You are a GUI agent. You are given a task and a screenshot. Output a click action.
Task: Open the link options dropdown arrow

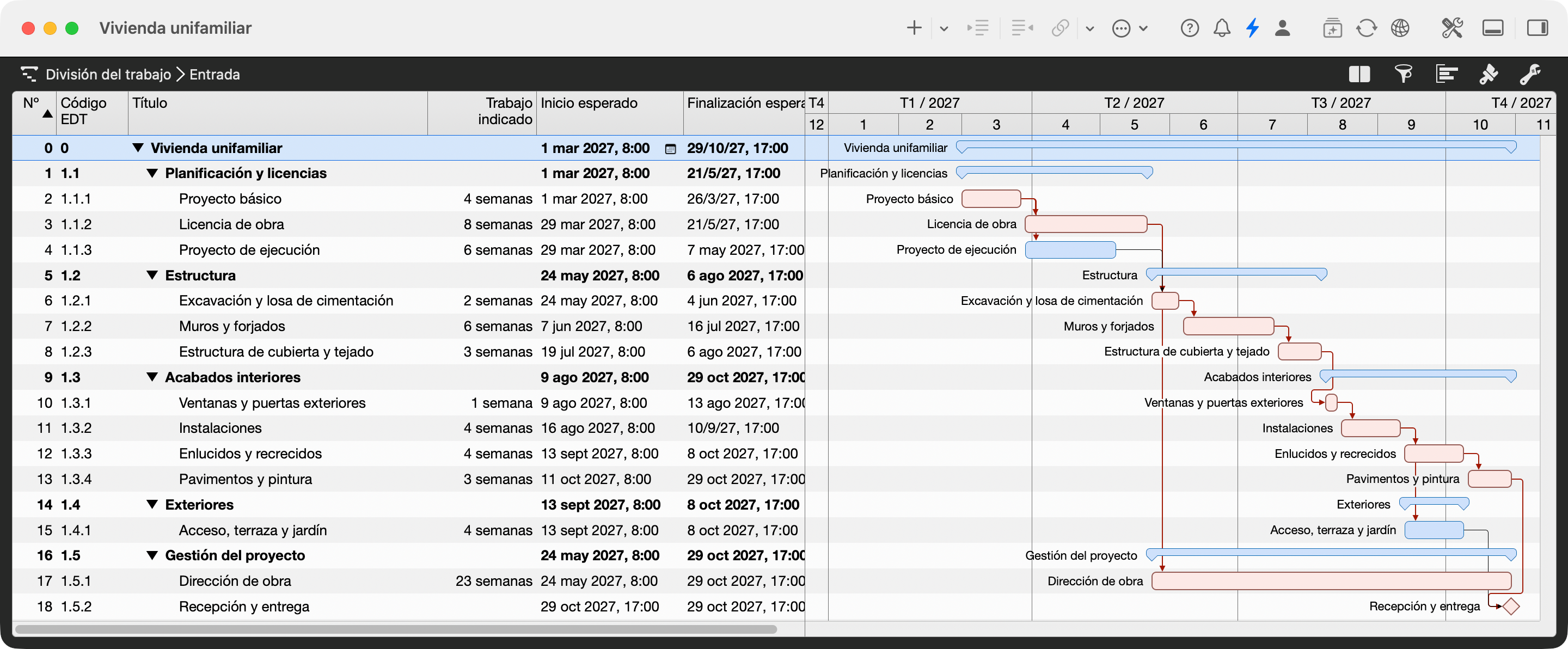(1089, 29)
